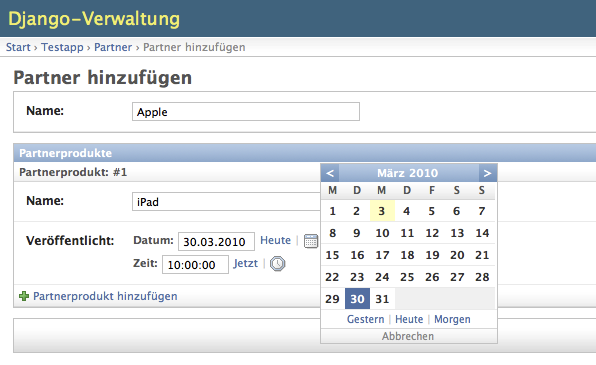Select day 10 in the calendar
Viewport: 596px width, 365px height.
coord(382,233)
